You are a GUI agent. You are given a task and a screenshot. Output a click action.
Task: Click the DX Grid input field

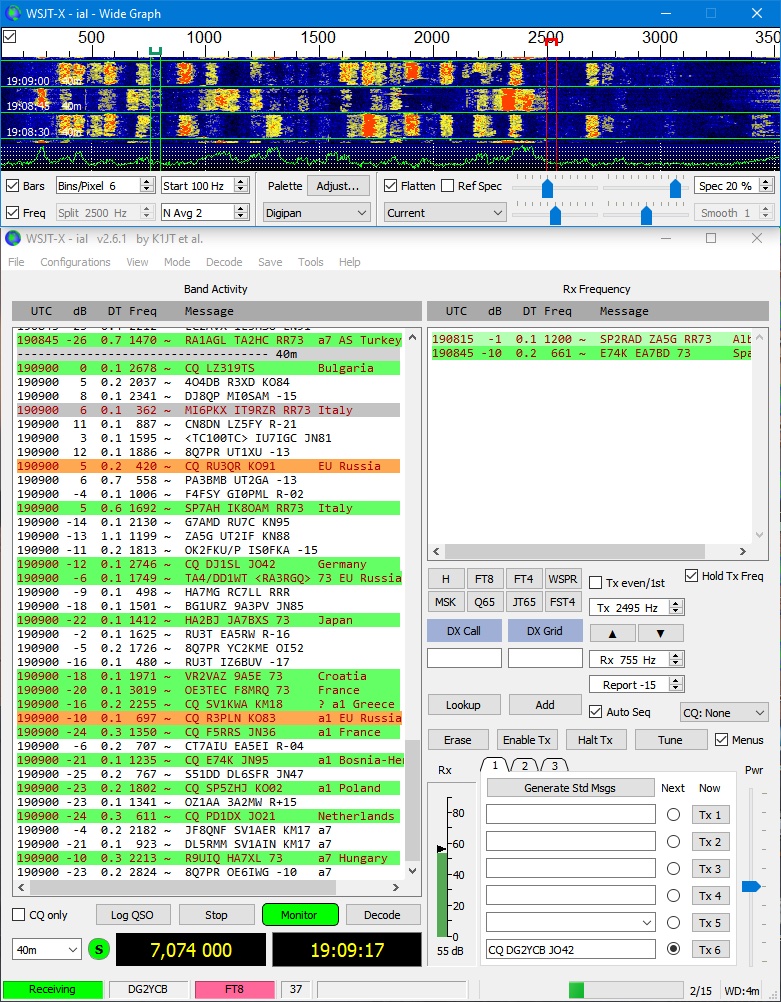(x=545, y=658)
